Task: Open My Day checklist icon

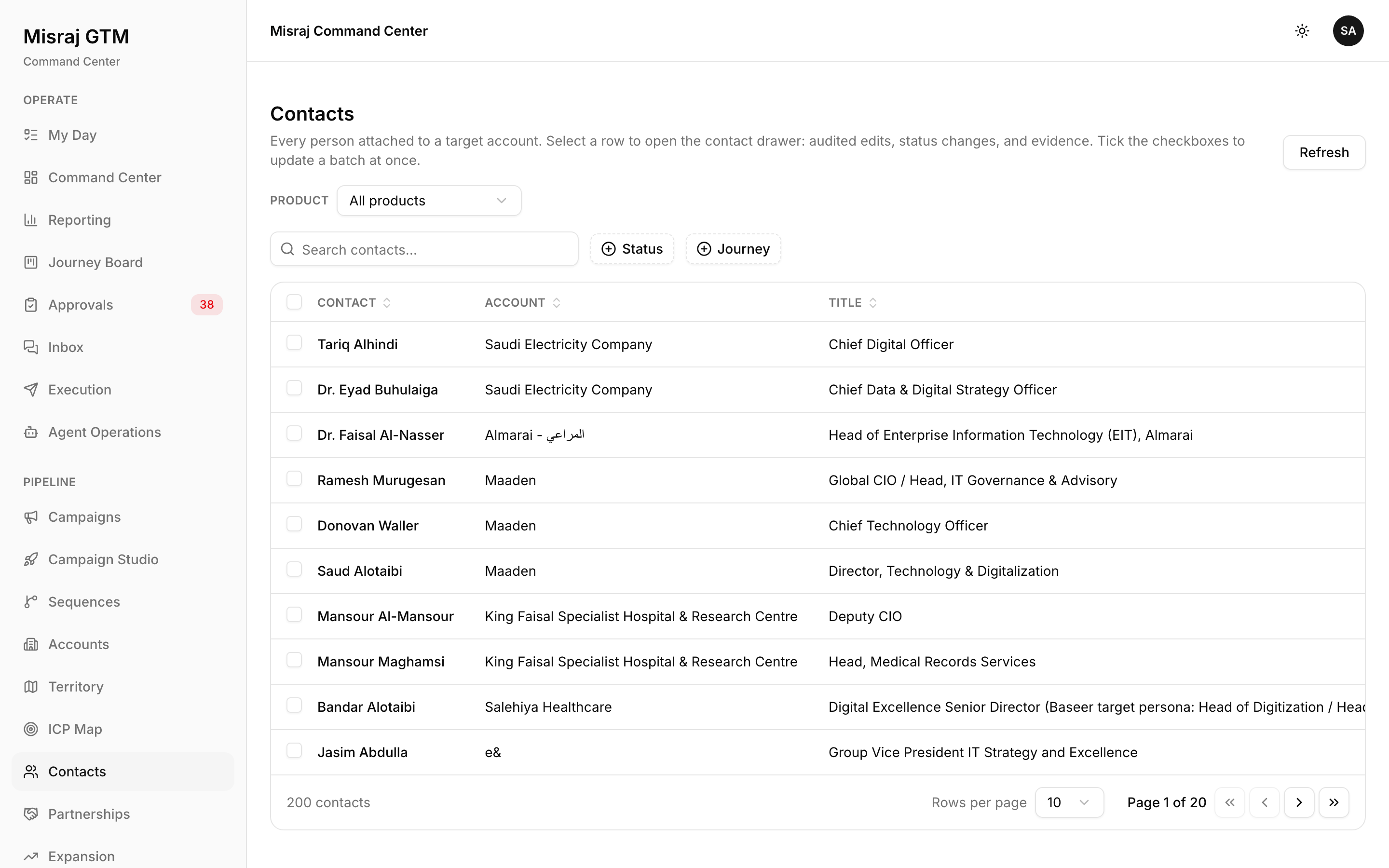Action: coord(31,135)
